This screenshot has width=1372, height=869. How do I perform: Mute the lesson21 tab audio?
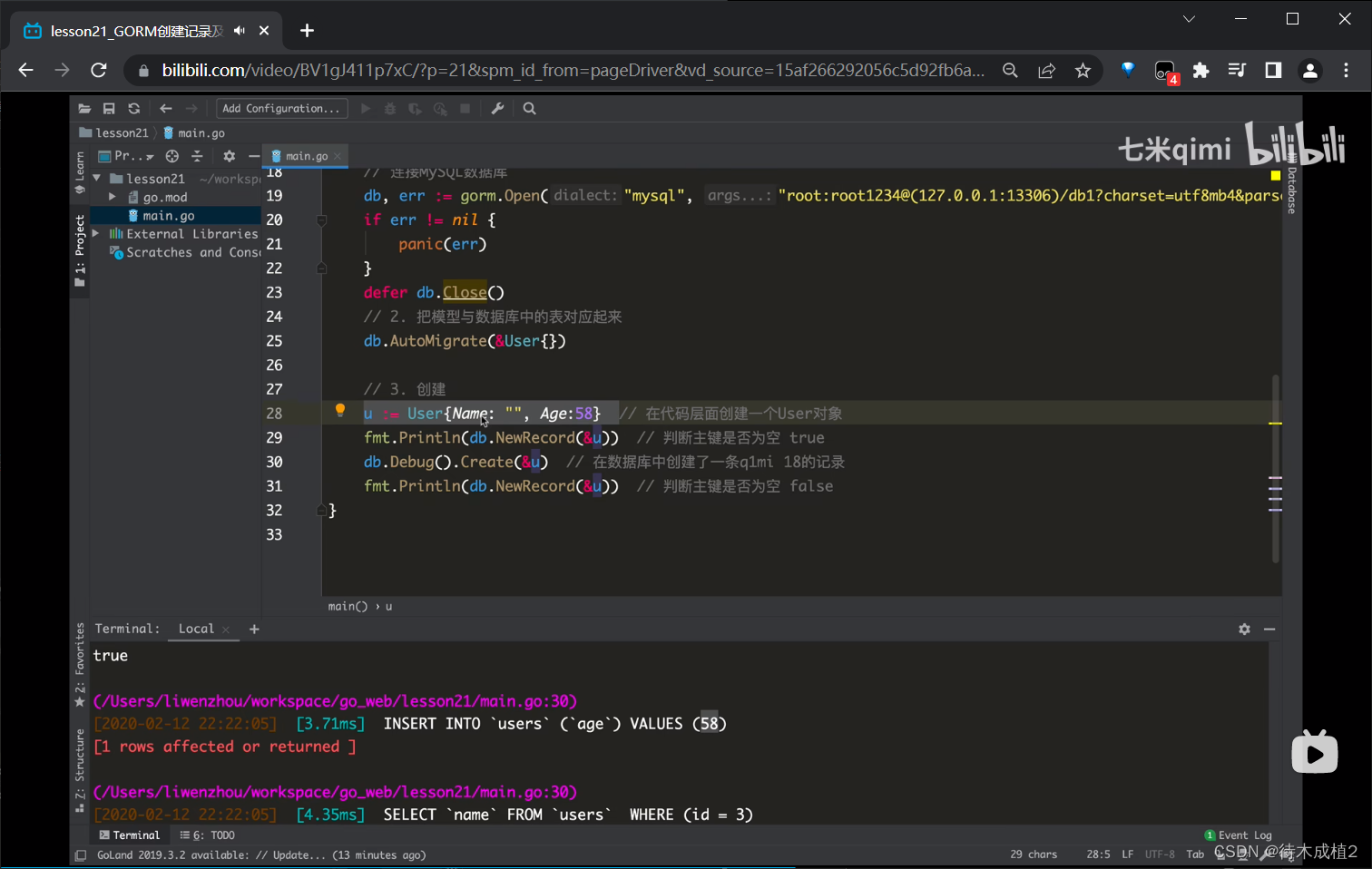tap(240, 31)
